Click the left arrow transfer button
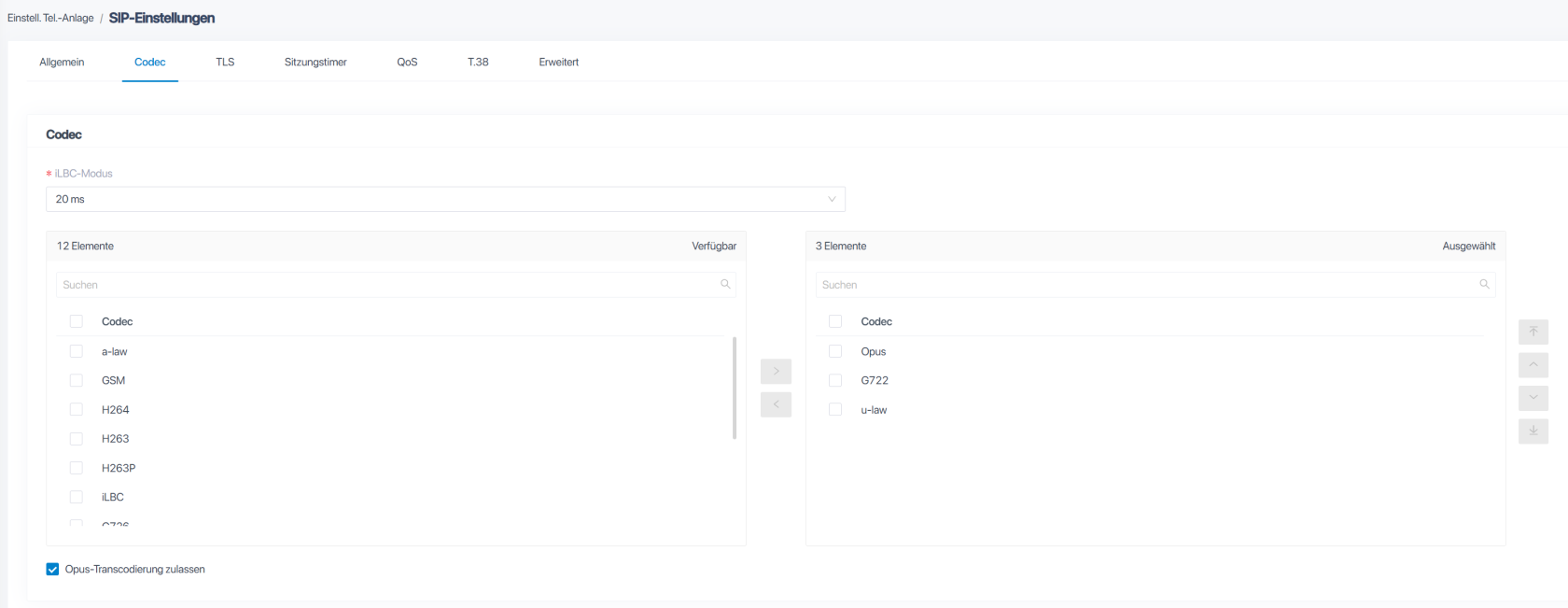Viewport: 1568px width, 608px height. pyautogui.click(x=776, y=404)
